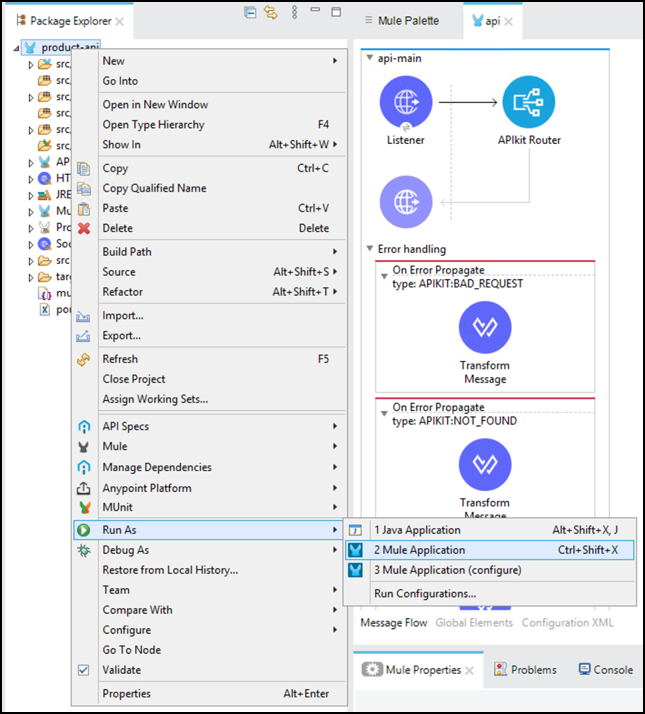
Task: Expand the JRE library node in Package Explorer
Action: (31, 195)
